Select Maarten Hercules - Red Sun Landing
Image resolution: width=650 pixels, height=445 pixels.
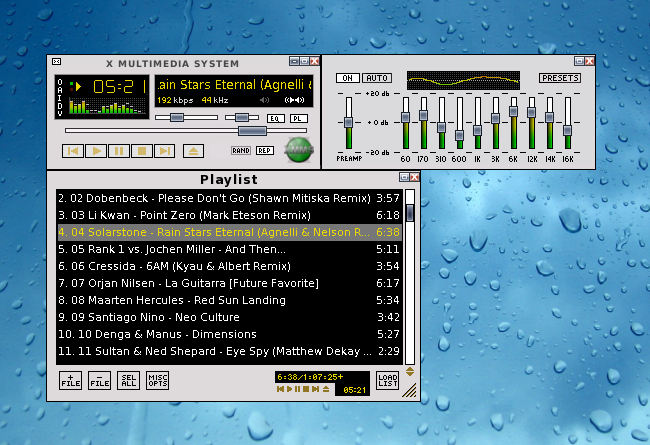coord(229,300)
